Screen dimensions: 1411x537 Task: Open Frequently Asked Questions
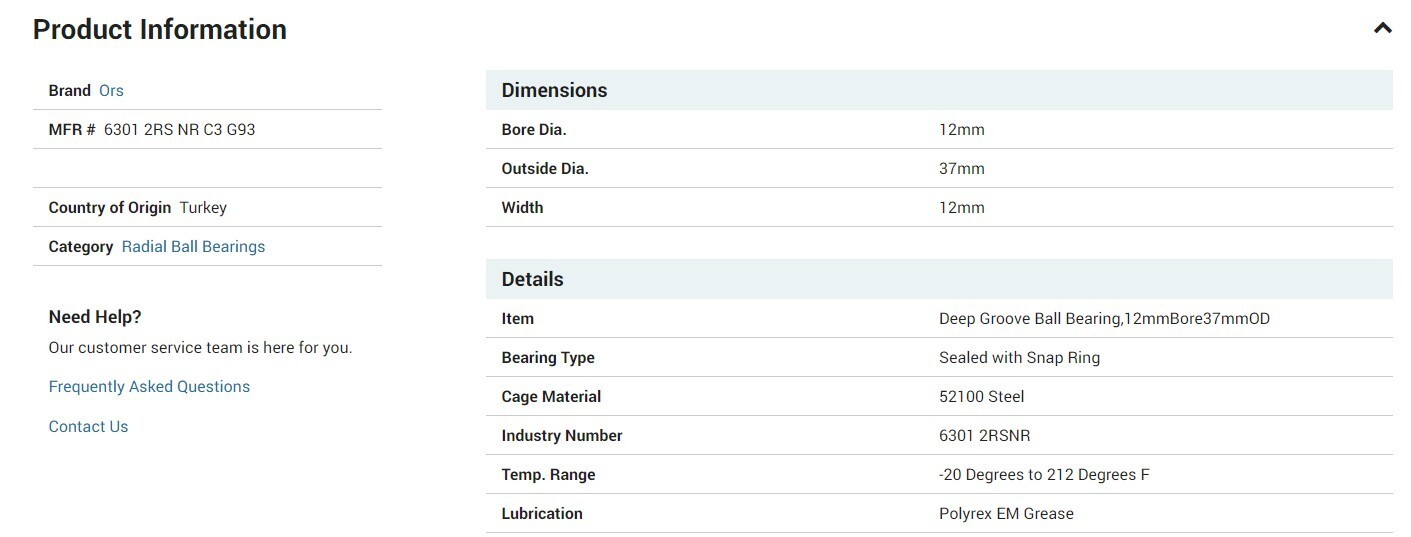[x=149, y=386]
